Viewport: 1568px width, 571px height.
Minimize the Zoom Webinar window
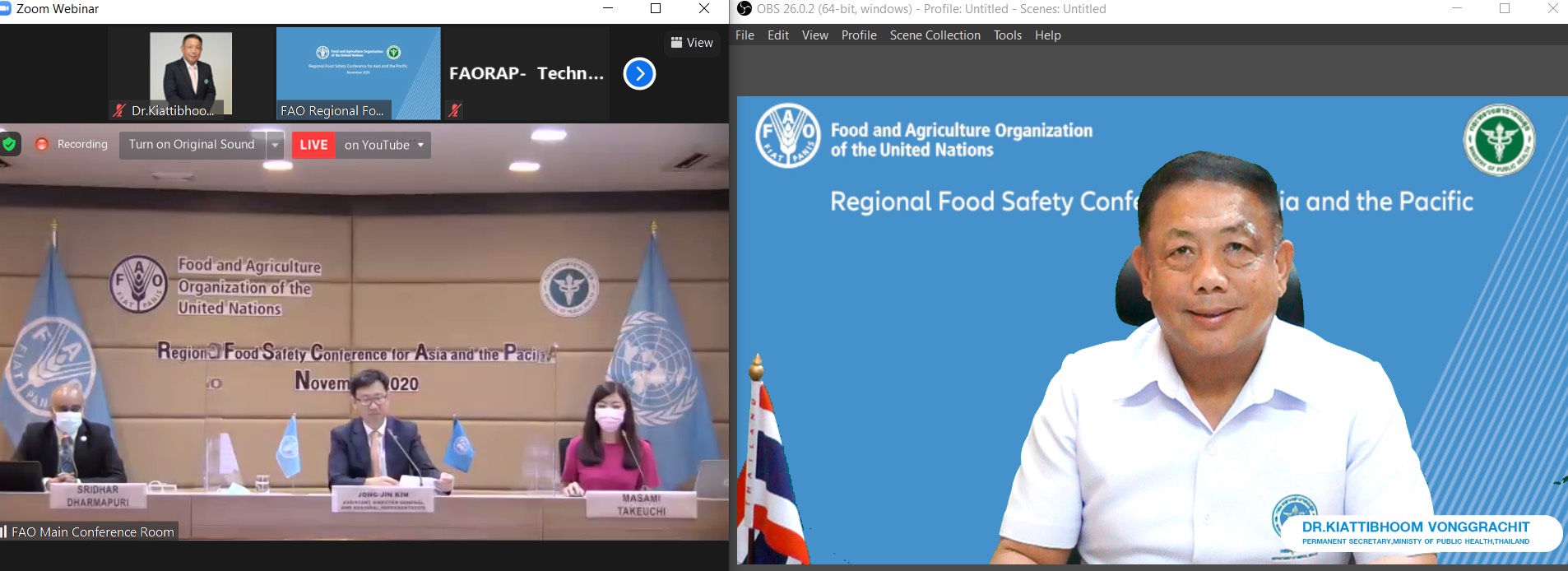[x=608, y=9]
